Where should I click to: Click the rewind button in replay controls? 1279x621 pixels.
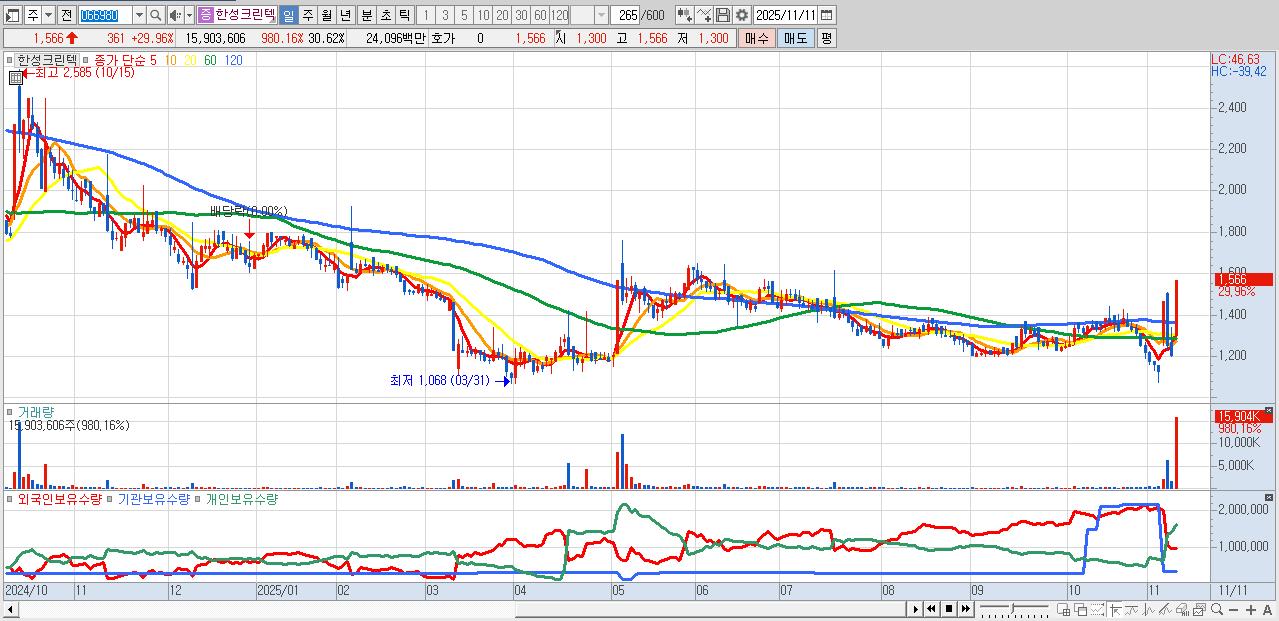pos(931,609)
